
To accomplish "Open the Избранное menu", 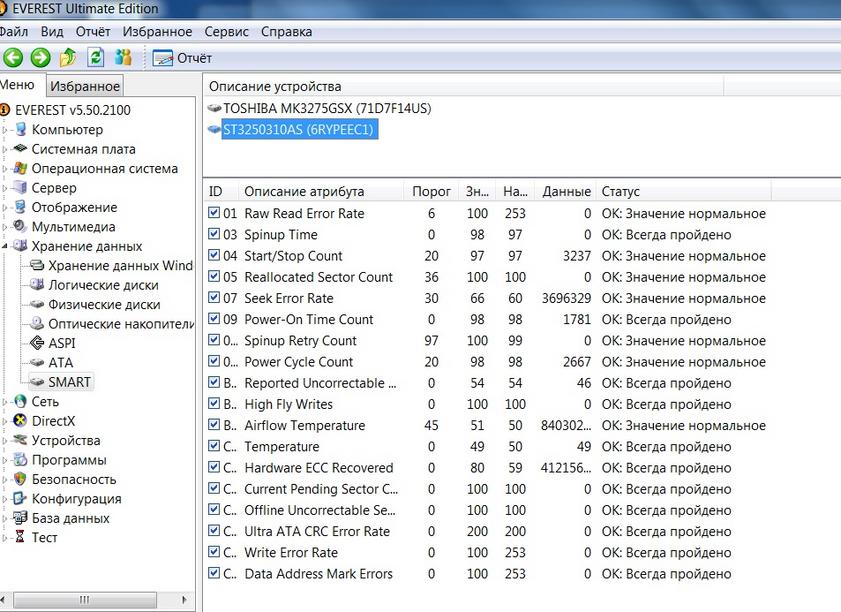I will (157, 32).
